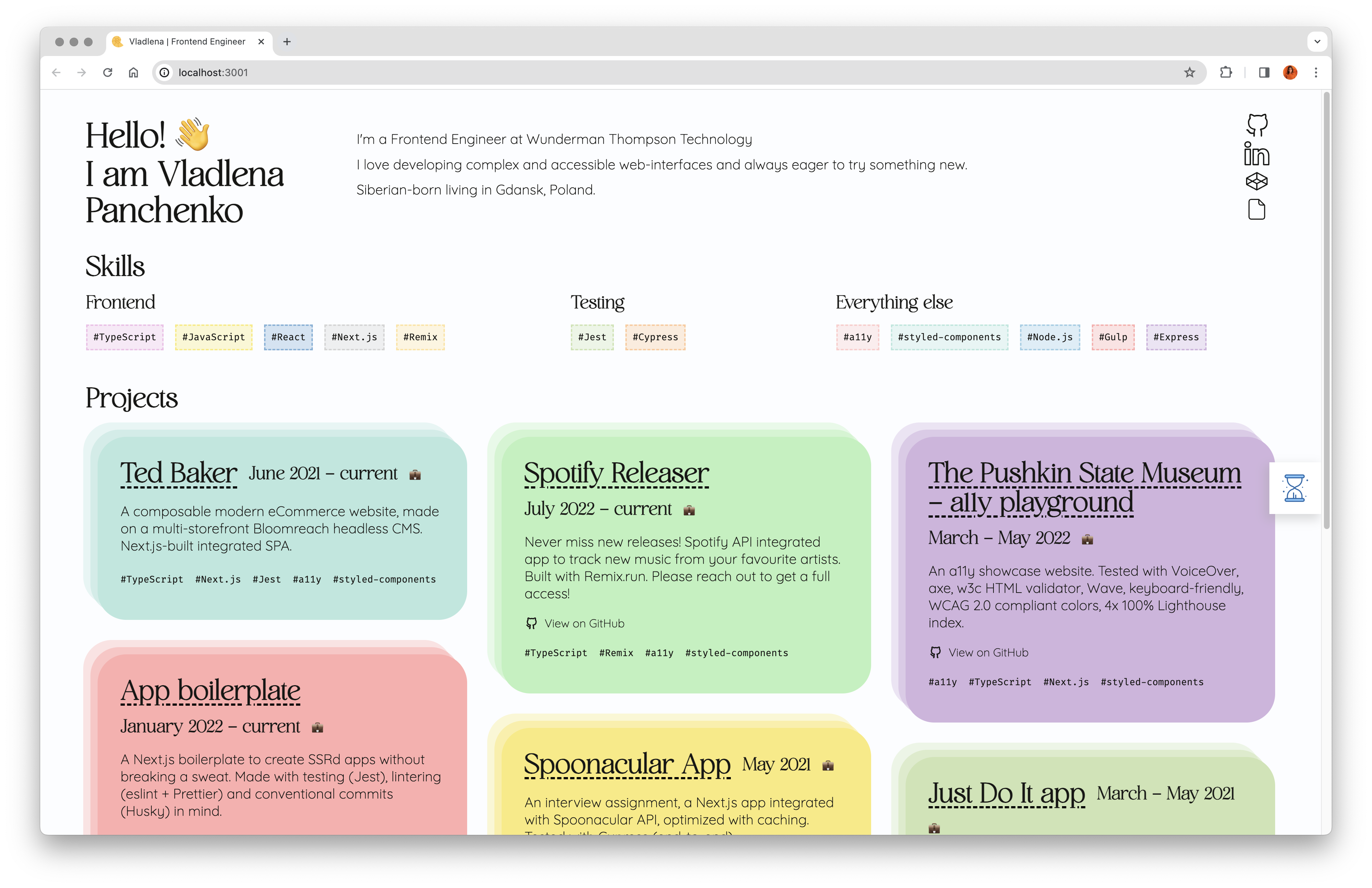This screenshot has height=888, width=1372.
Task: Open the CodePen profile icon
Action: (1257, 182)
